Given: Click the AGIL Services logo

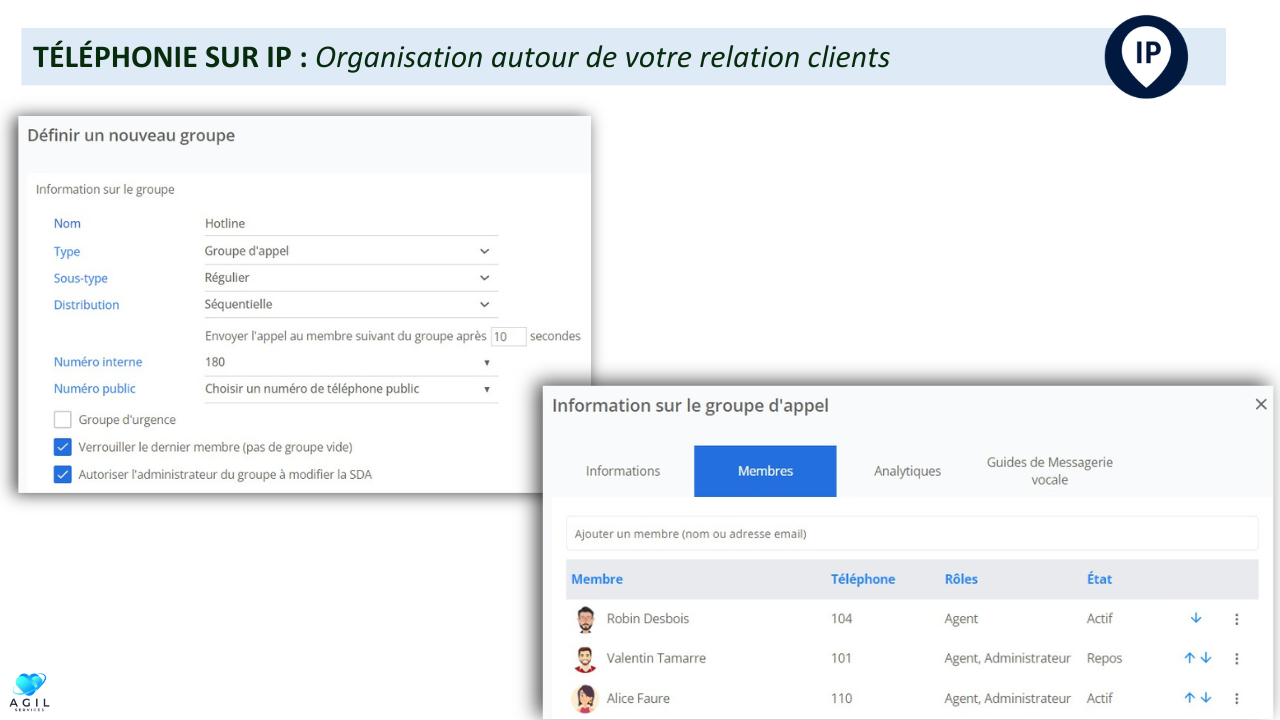Looking at the screenshot, I should (x=30, y=692).
